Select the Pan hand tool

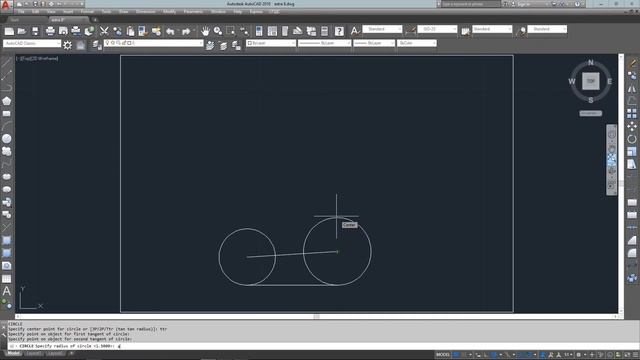[205, 31]
